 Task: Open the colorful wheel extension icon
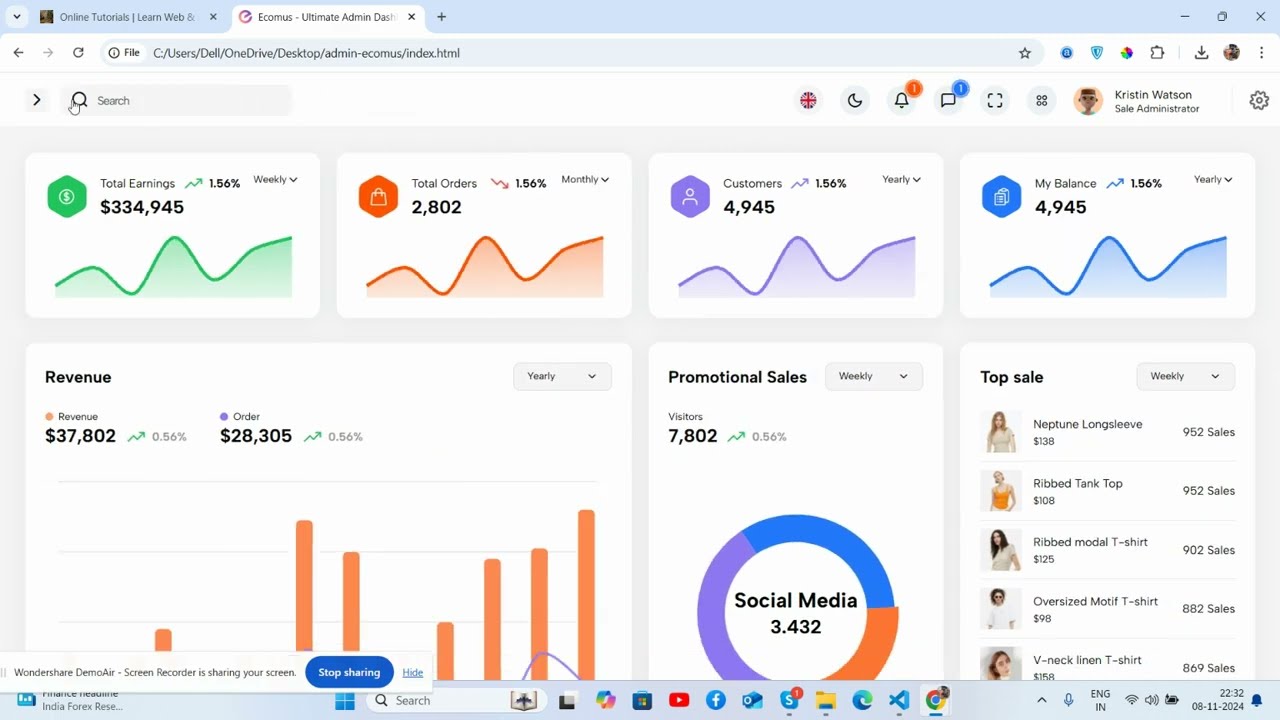click(x=1127, y=53)
